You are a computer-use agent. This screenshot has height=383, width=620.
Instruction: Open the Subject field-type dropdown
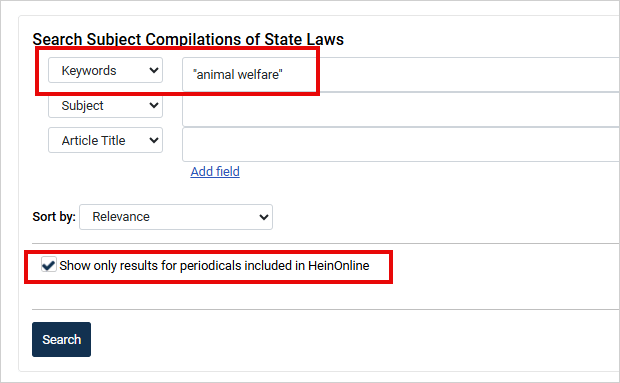click(105, 105)
